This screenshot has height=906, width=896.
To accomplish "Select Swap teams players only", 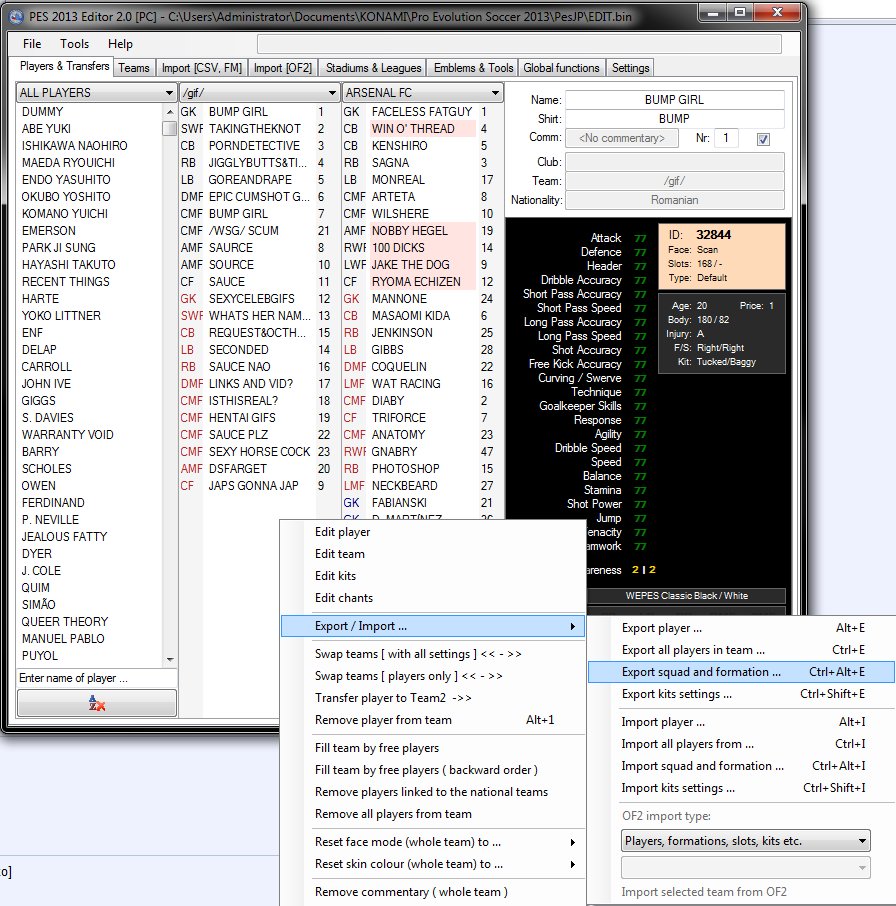I will [433, 675].
